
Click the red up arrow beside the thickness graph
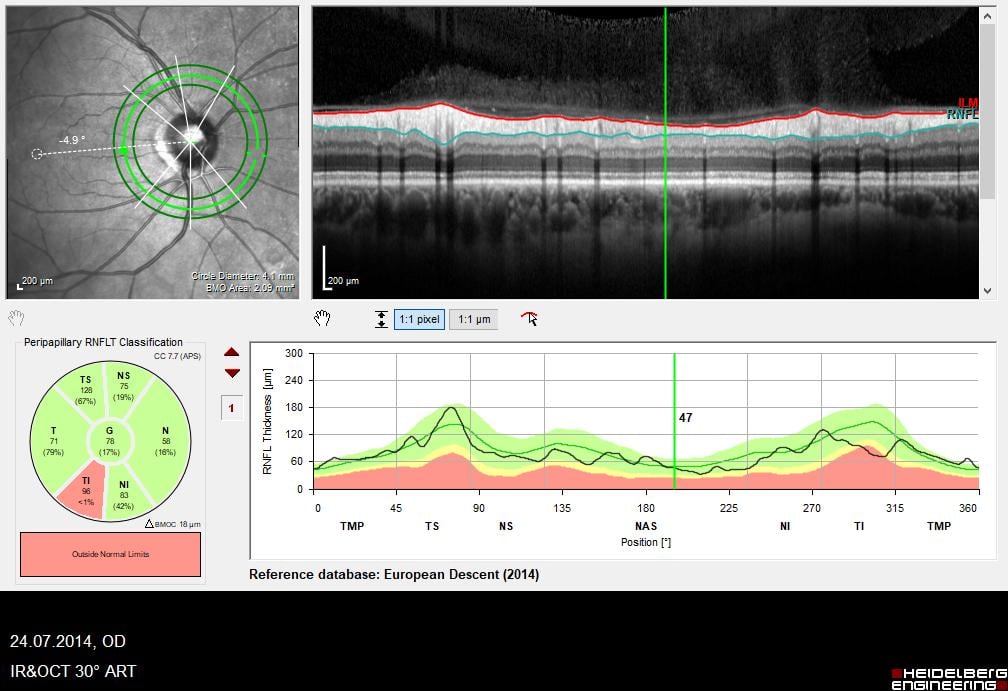point(232,352)
